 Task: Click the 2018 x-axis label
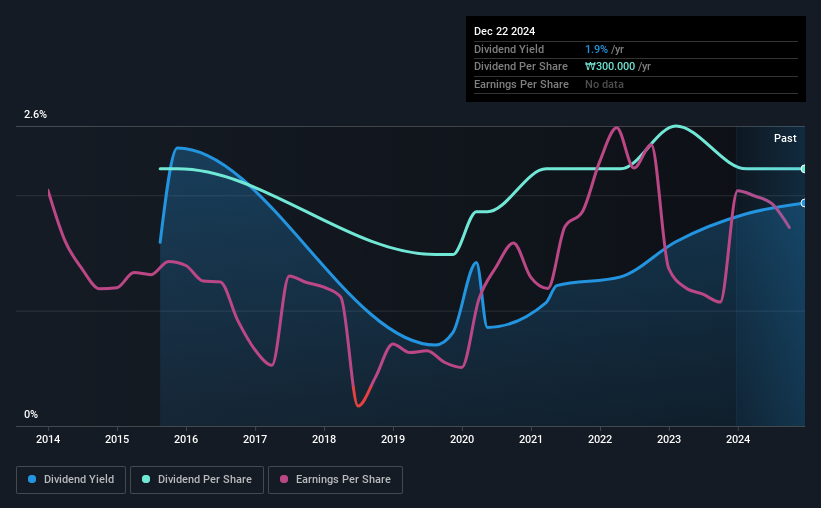[x=324, y=439]
